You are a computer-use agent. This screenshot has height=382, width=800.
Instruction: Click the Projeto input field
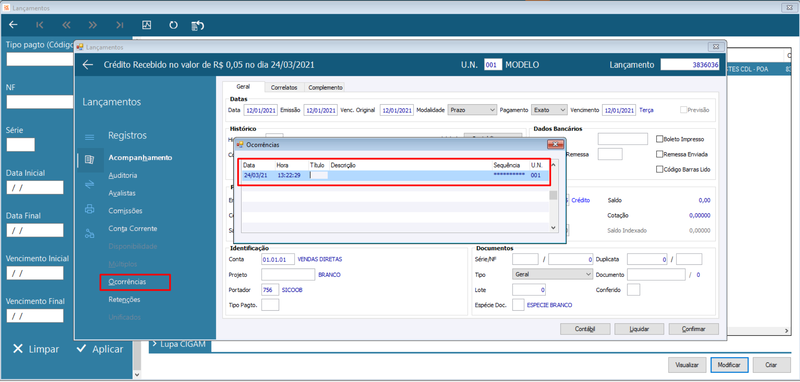tap(288, 274)
